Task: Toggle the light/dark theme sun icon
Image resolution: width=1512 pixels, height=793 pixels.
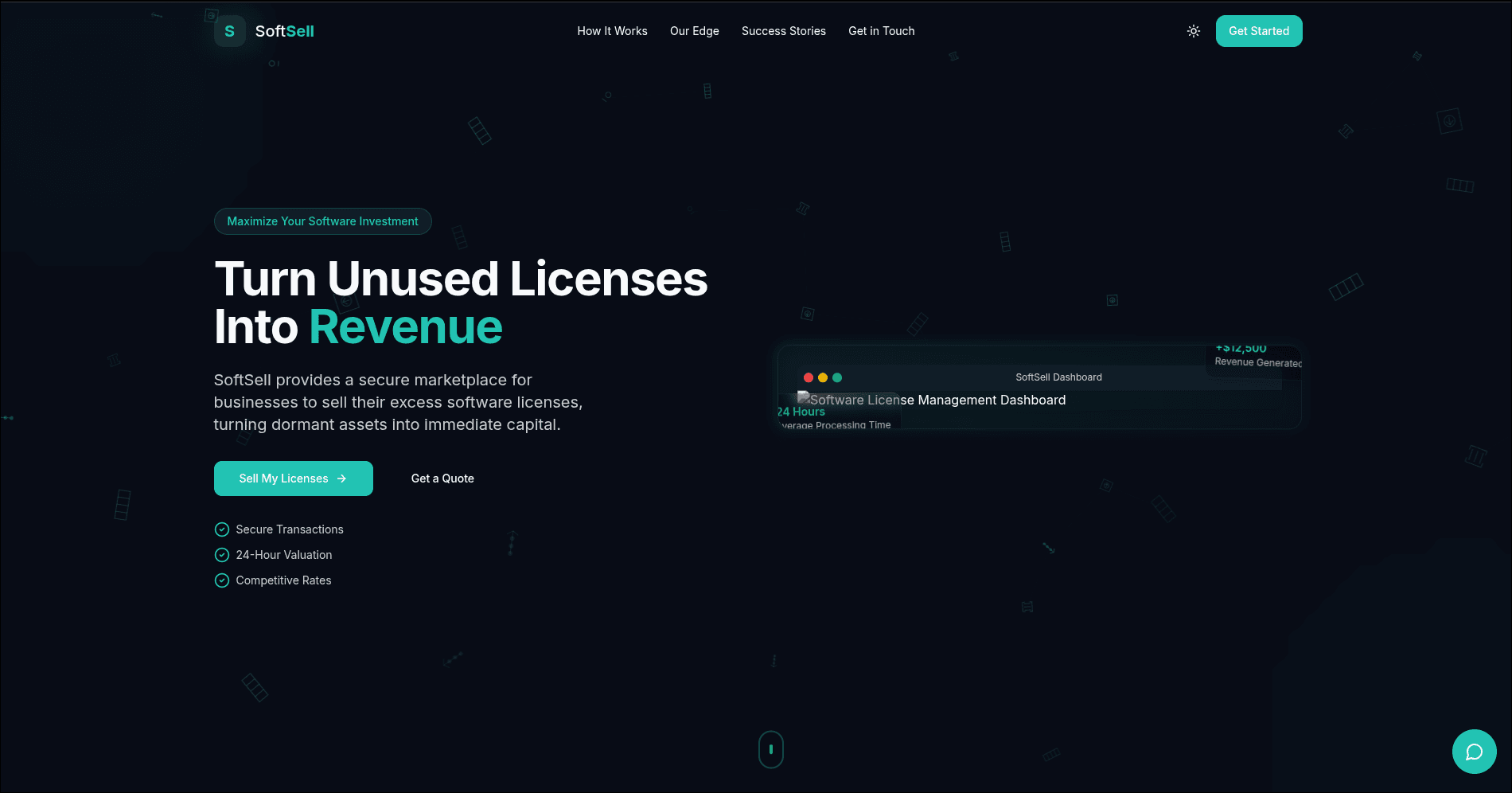Action: coord(1193,31)
